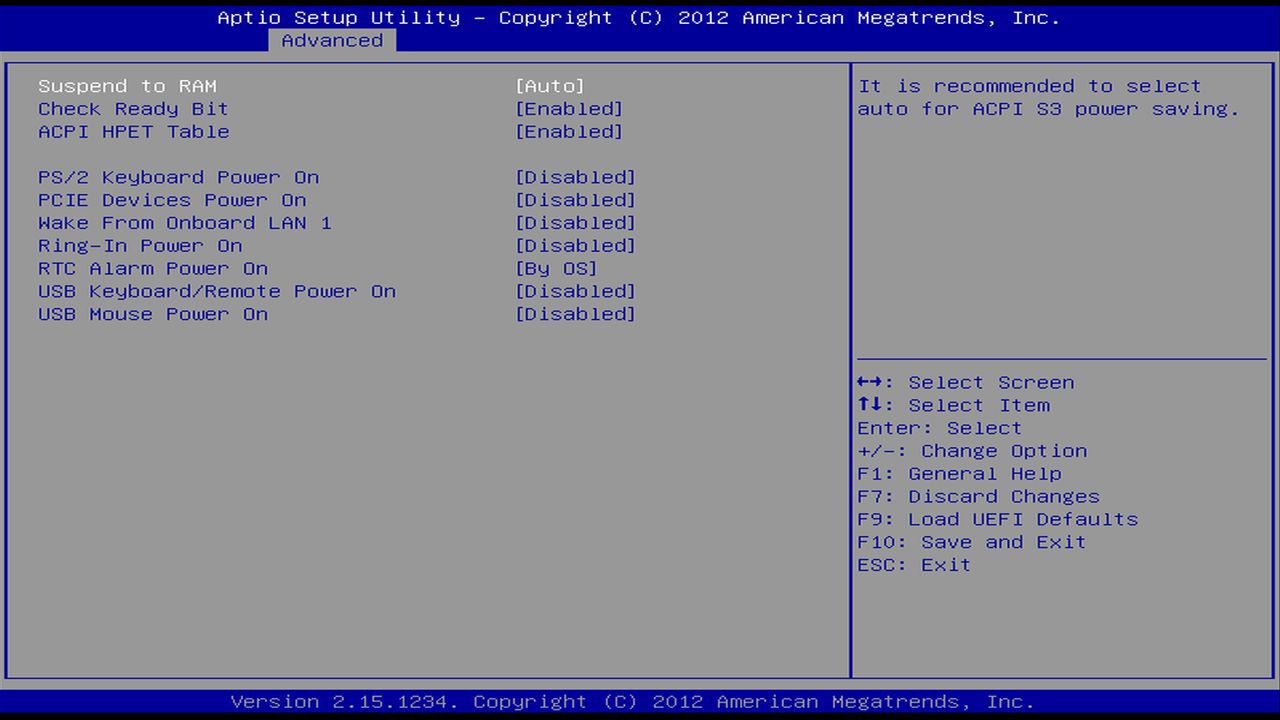Click the '+/-: Change Option' hint

point(972,452)
